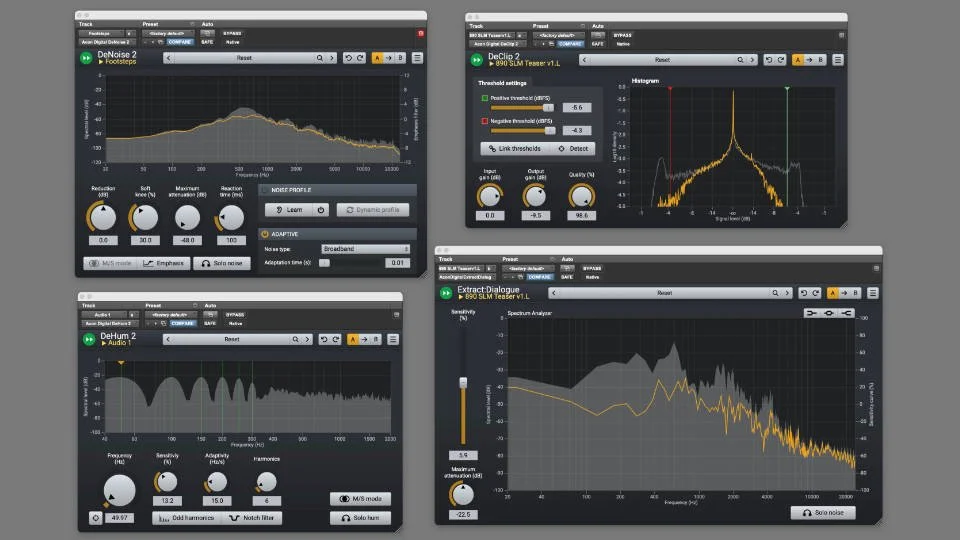This screenshot has width=960, height=540.
Task: Toggle DeClip 2 green power icon
Action: pos(476,60)
